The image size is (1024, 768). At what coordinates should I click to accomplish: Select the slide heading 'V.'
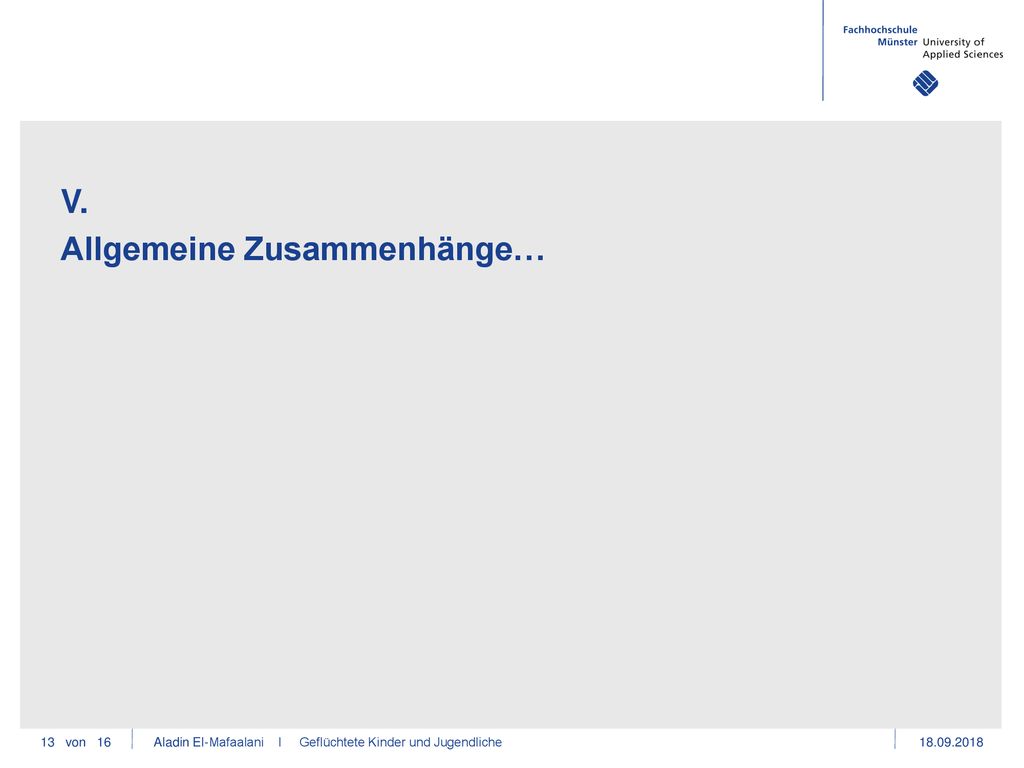point(74,201)
